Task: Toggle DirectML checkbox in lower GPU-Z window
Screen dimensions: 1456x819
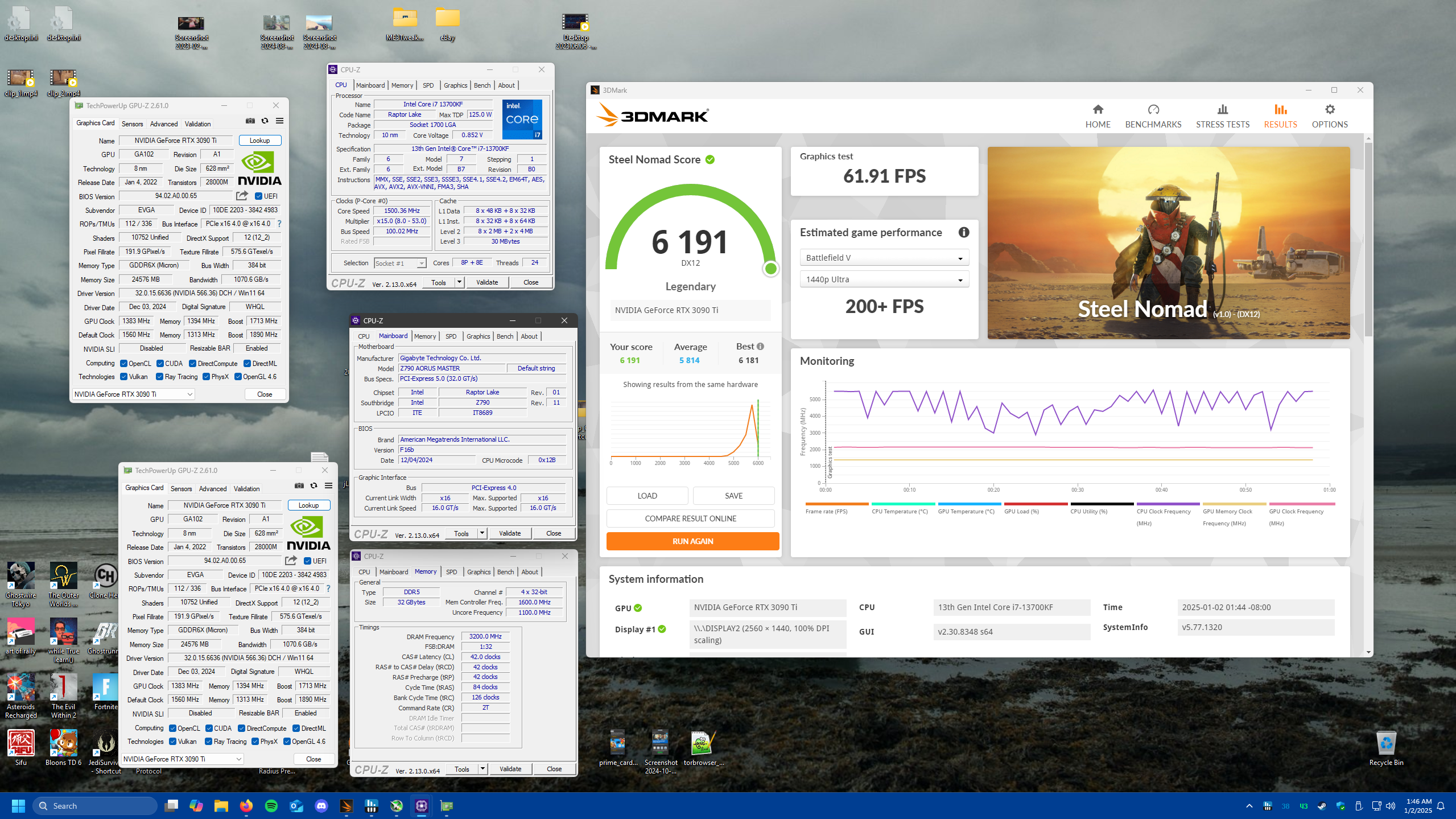Action: tap(296, 729)
